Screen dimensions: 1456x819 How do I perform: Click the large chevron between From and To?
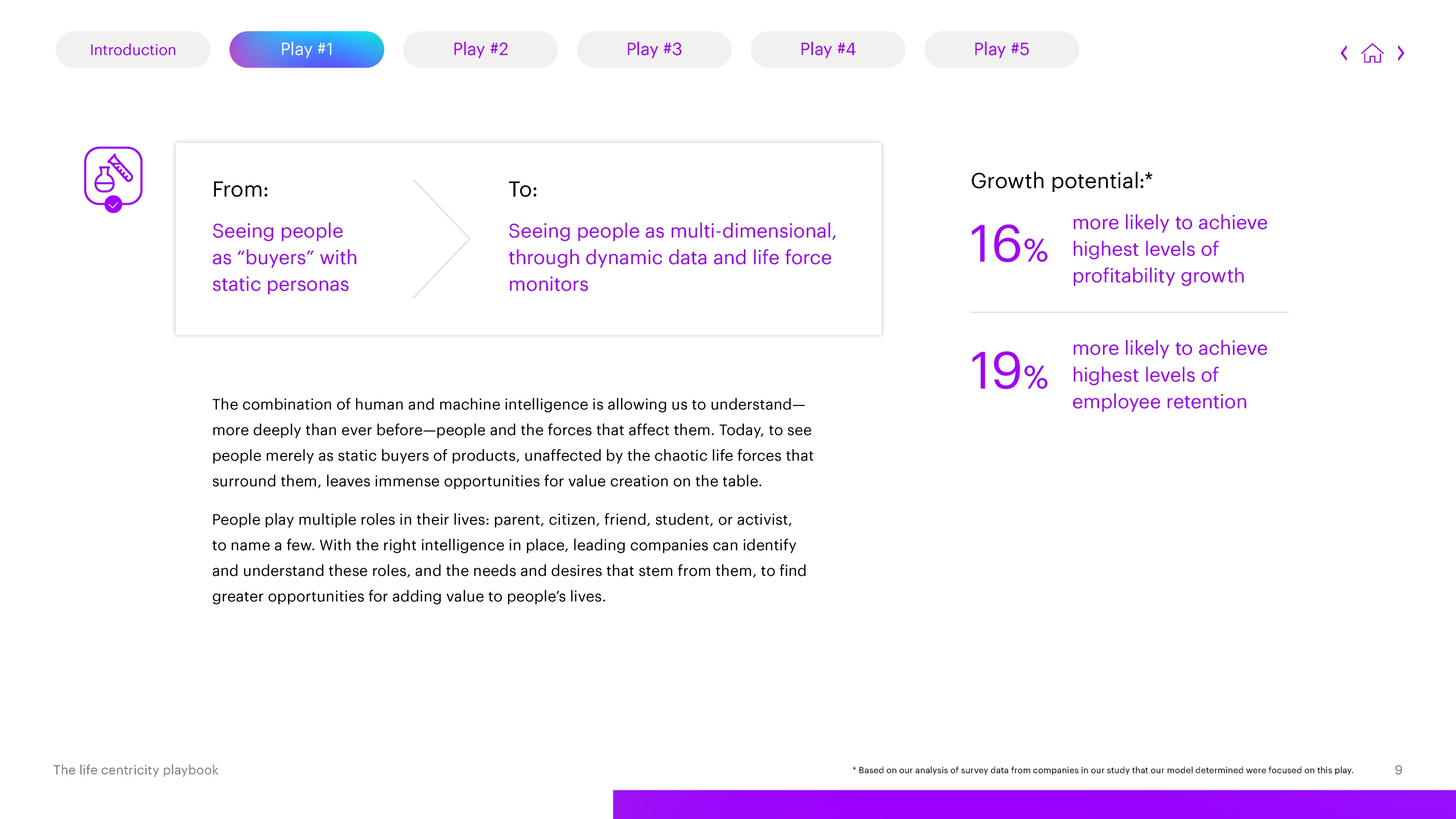[x=442, y=239]
